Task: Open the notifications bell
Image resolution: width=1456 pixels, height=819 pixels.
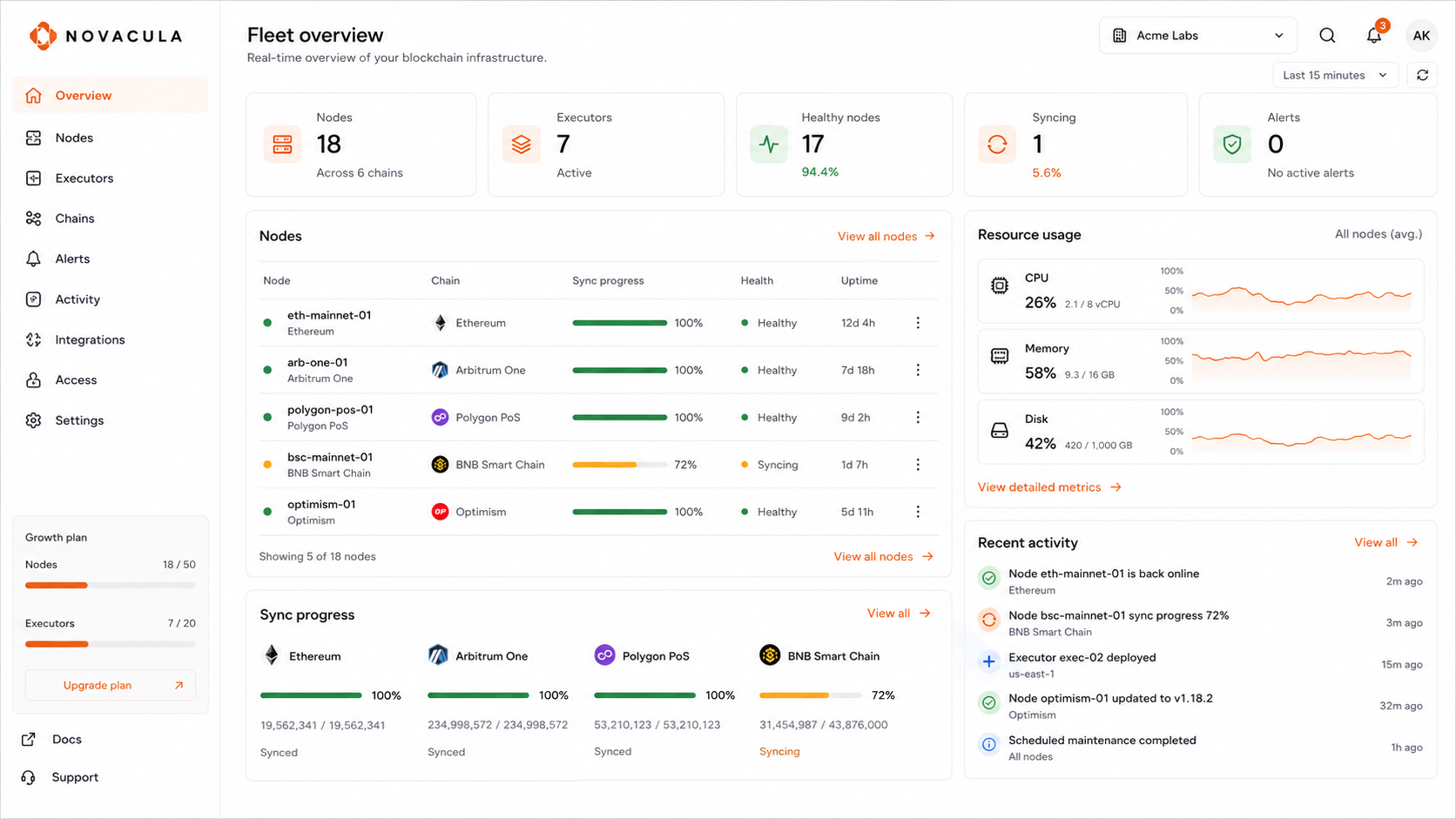Action: pos(1374,36)
